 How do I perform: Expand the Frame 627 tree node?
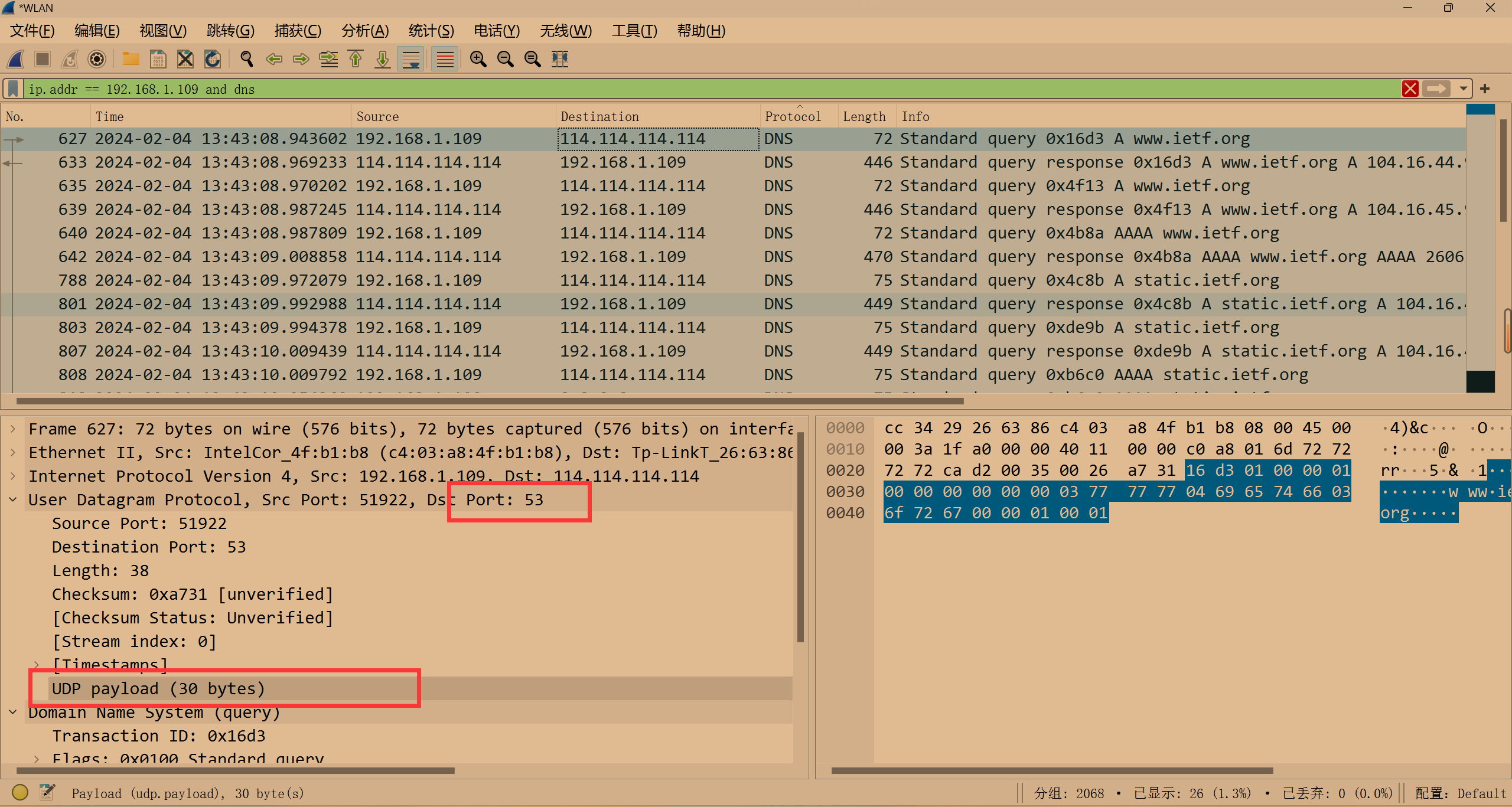coord(13,429)
